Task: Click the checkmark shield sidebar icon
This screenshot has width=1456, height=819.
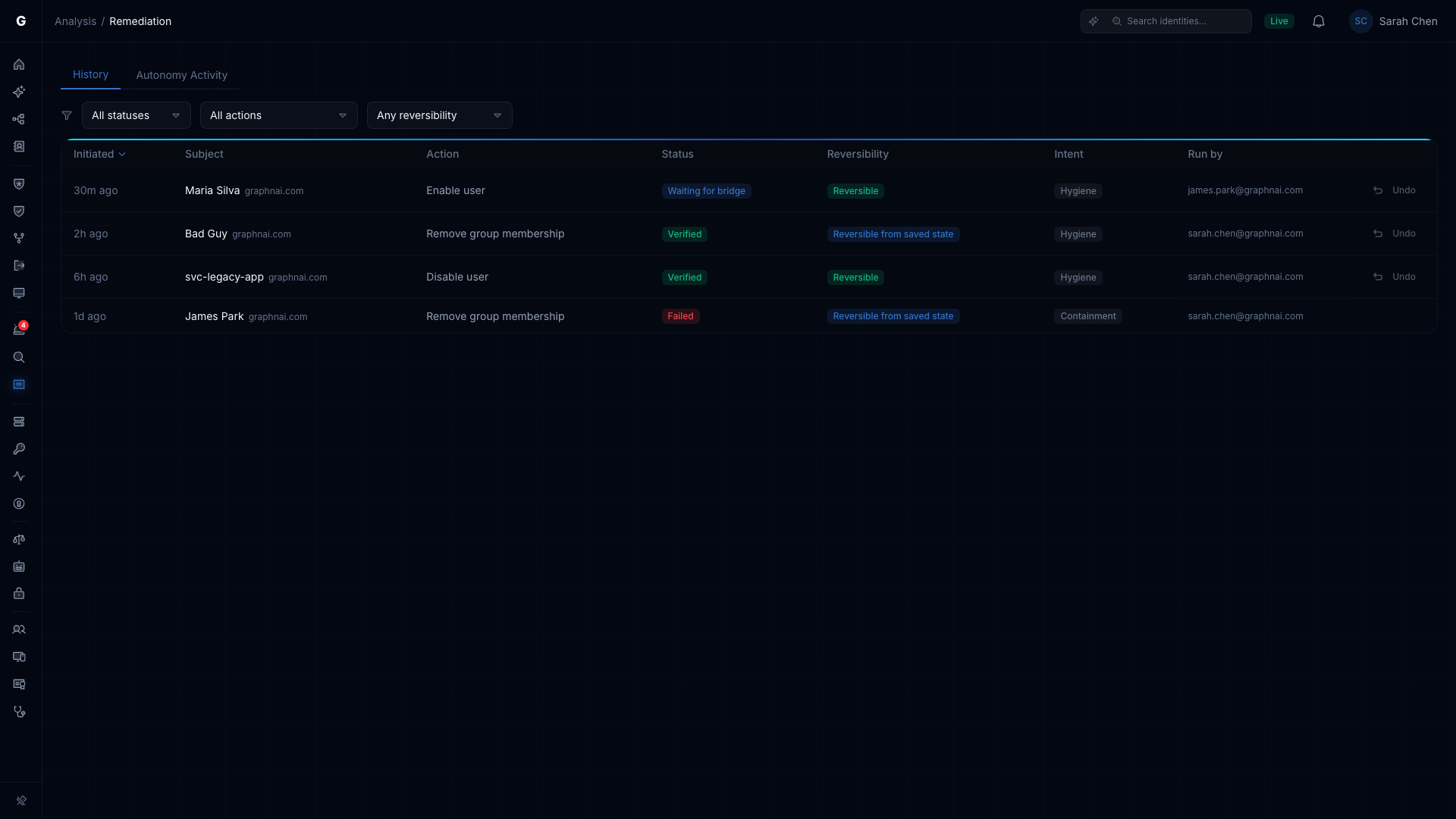Action: pyautogui.click(x=19, y=211)
